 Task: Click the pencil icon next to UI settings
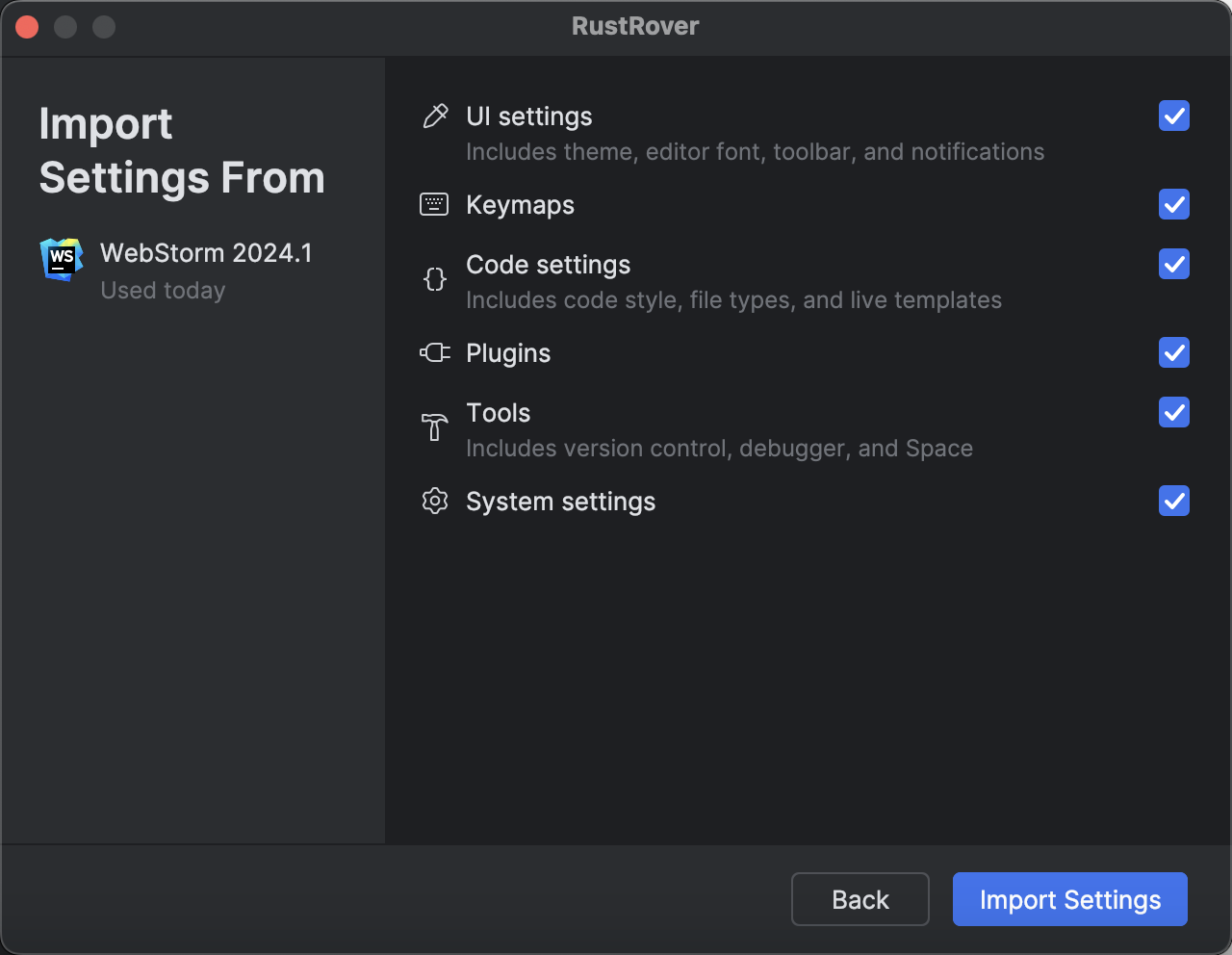(x=435, y=116)
